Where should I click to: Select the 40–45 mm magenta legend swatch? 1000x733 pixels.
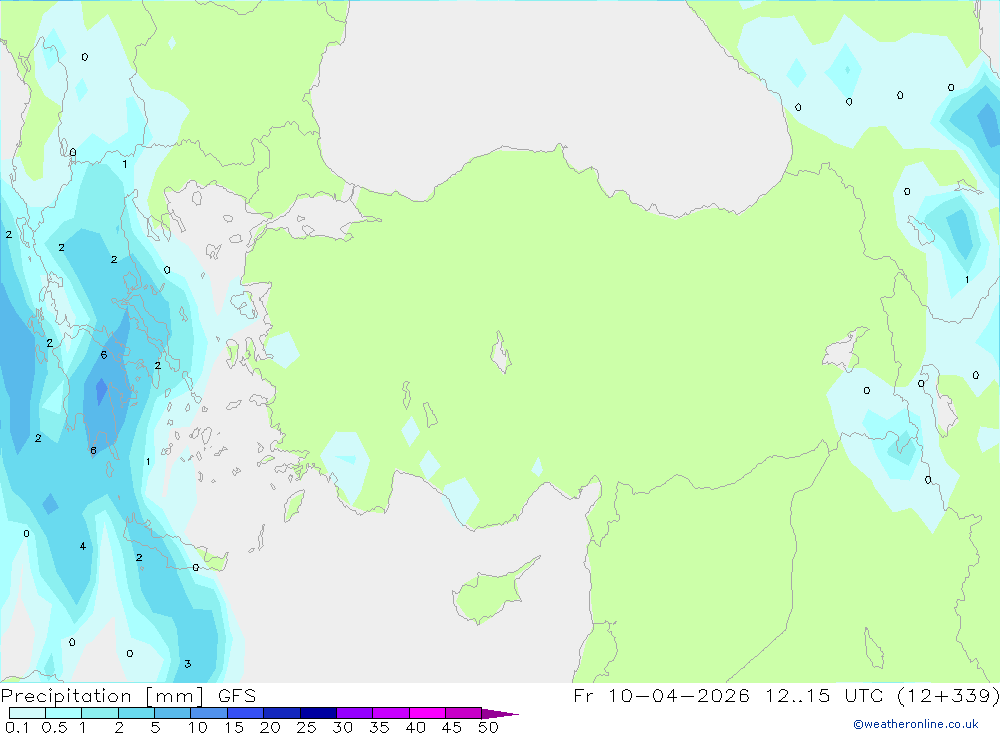pos(427,713)
